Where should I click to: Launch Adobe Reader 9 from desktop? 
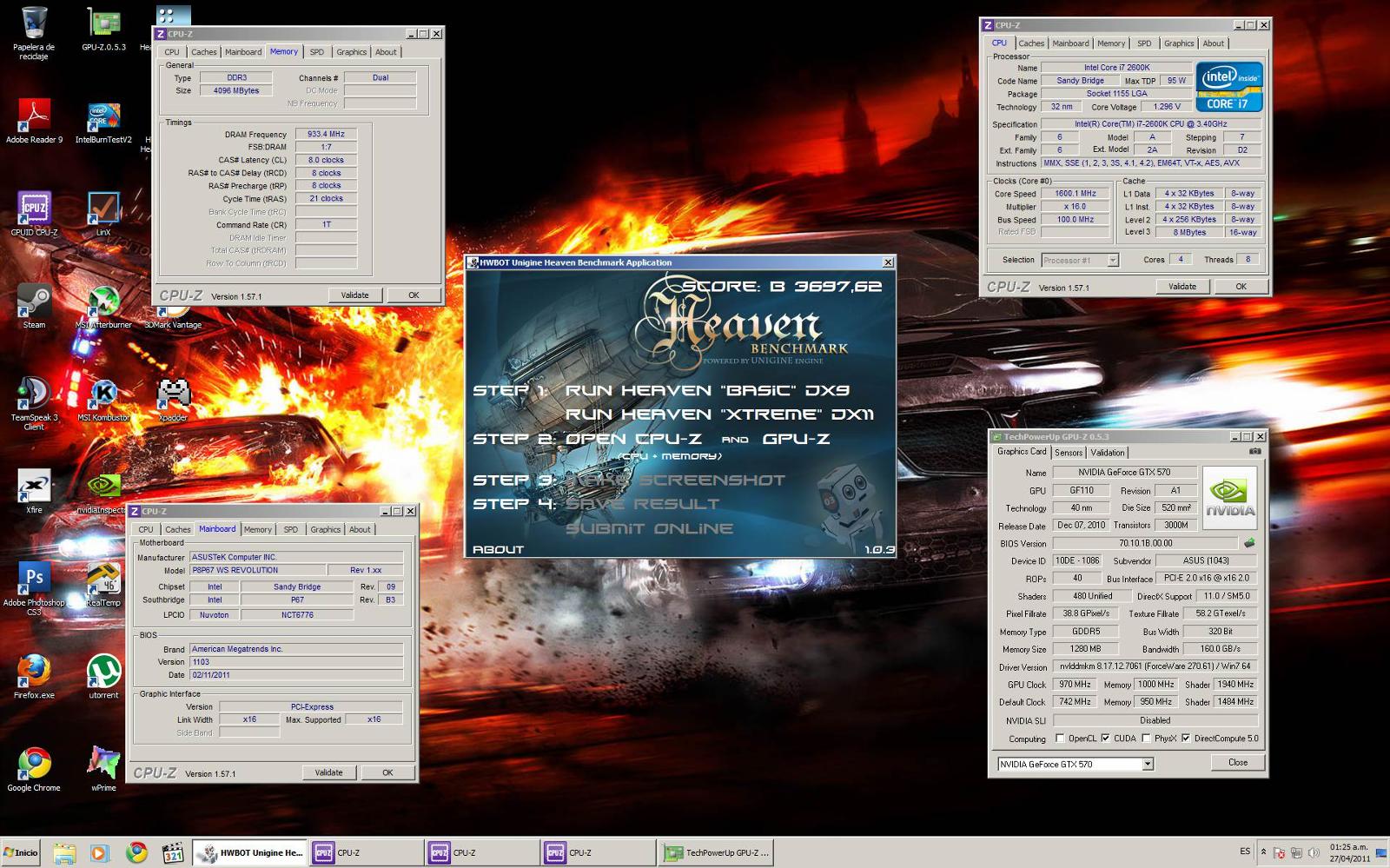point(34,120)
